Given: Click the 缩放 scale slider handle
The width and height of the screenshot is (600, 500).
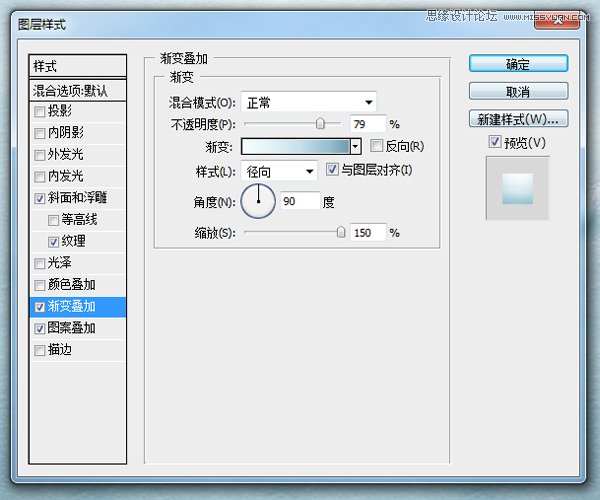Looking at the screenshot, I should coord(341,232).
